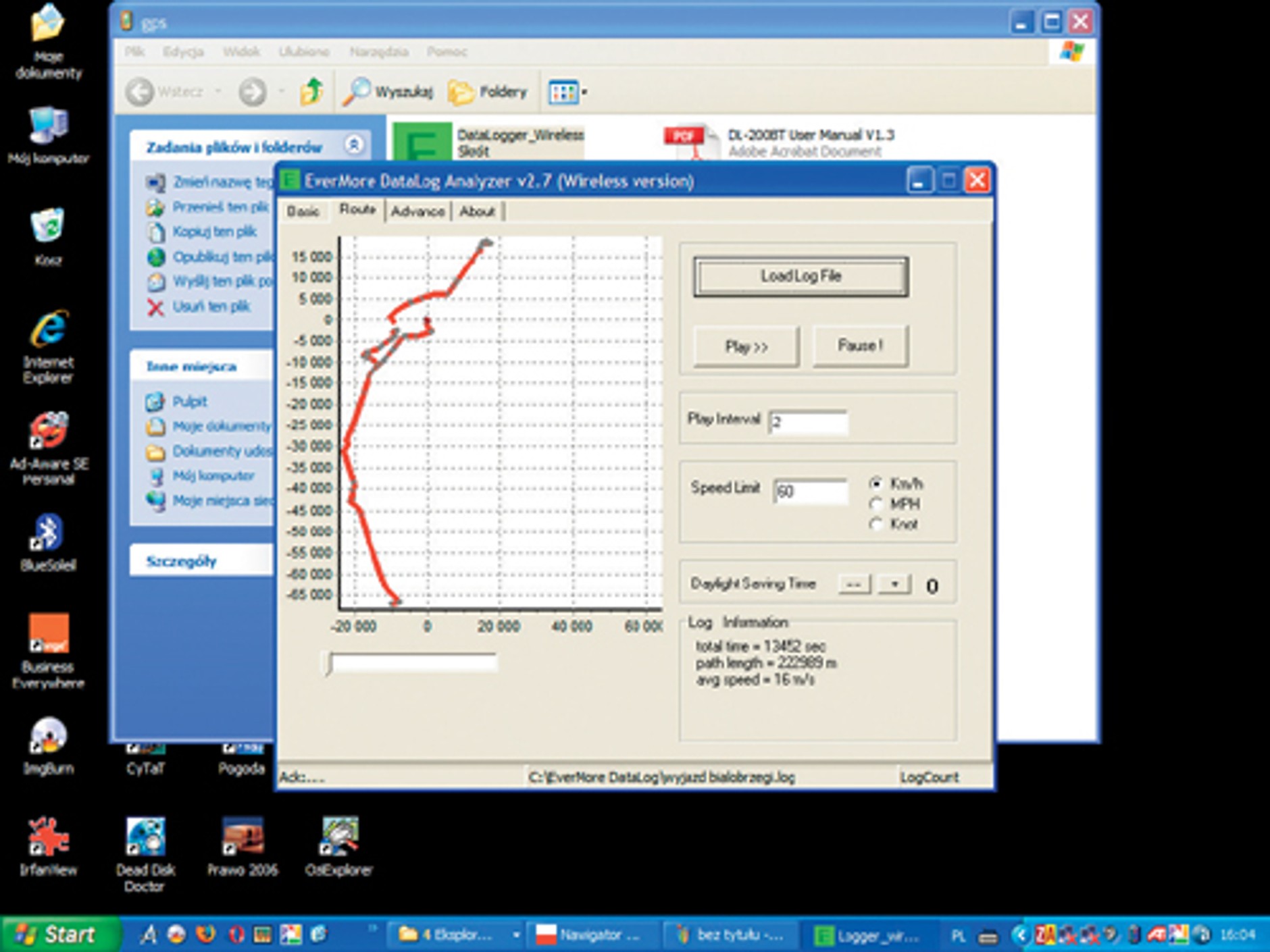Open the IrfanView desktop icon
The width and height of the screenshot is (1270, 952).
tap(47, 837)
